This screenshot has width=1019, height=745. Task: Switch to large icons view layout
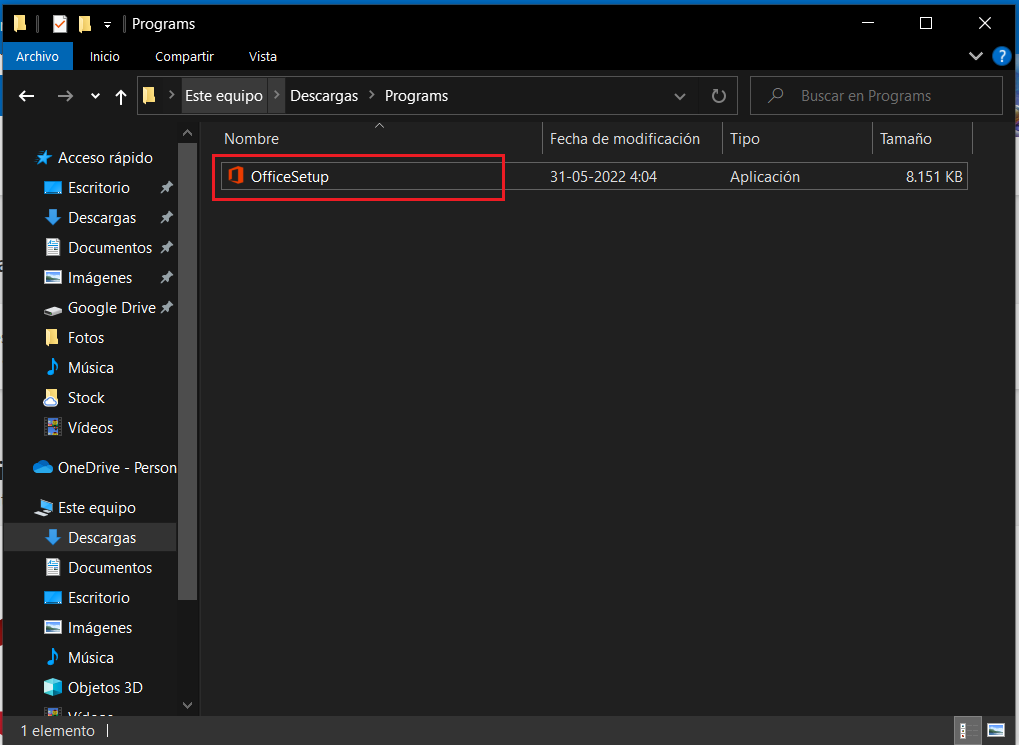pos(995,730)
